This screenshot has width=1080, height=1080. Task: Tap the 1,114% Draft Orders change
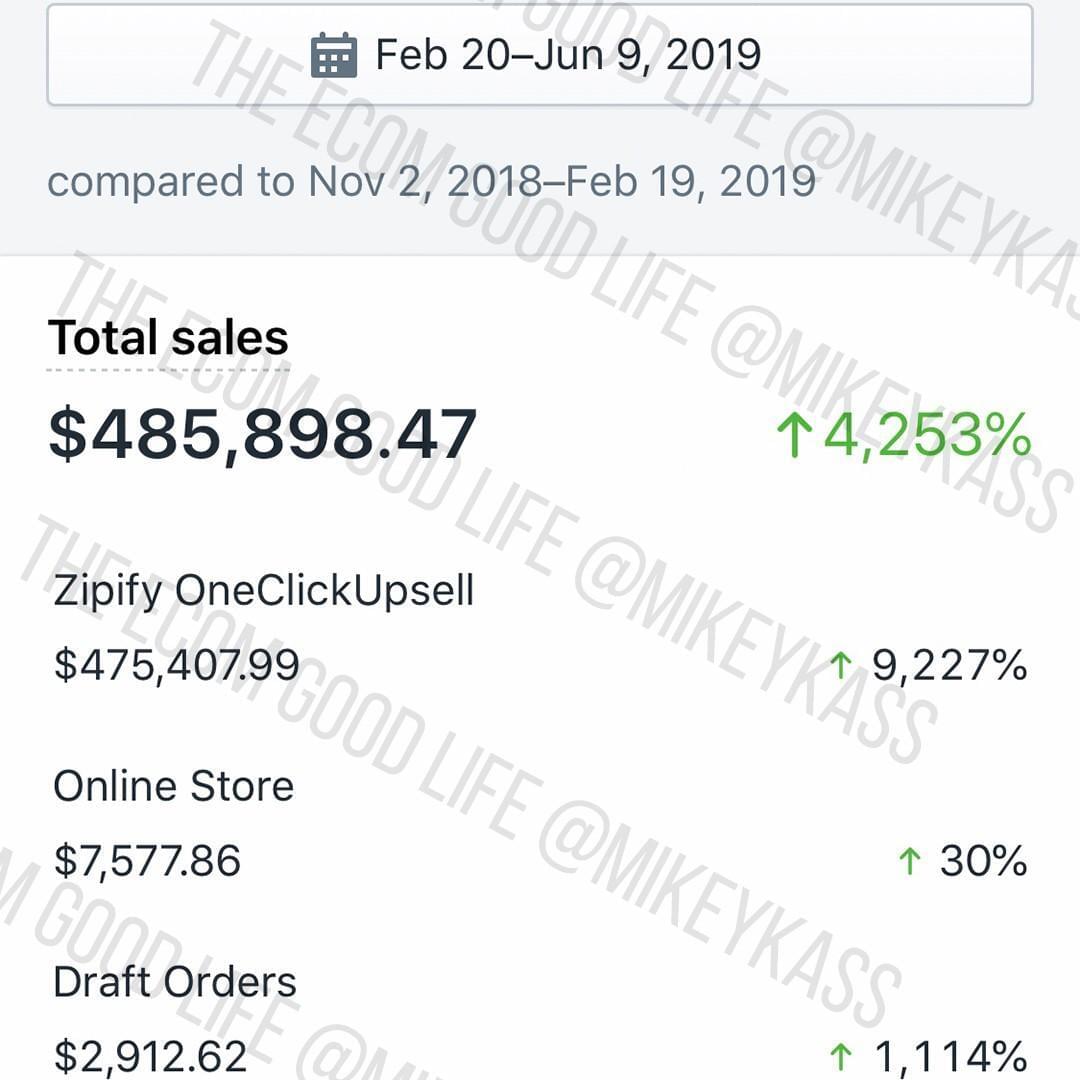pyautogui.click(x=951, y=1057)
